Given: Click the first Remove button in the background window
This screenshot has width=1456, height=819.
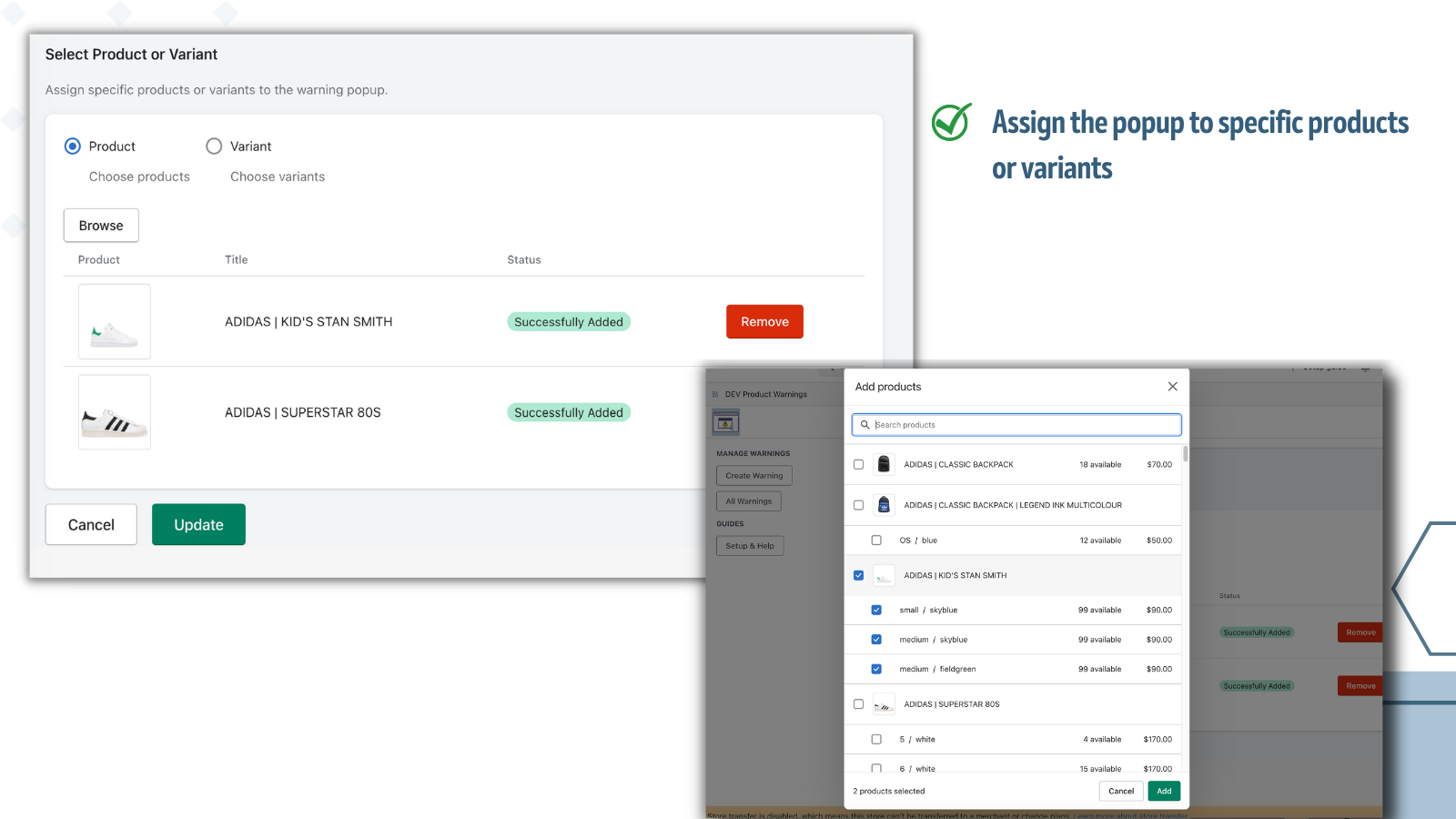Looking at the screenshot, I should point(1360,632).
